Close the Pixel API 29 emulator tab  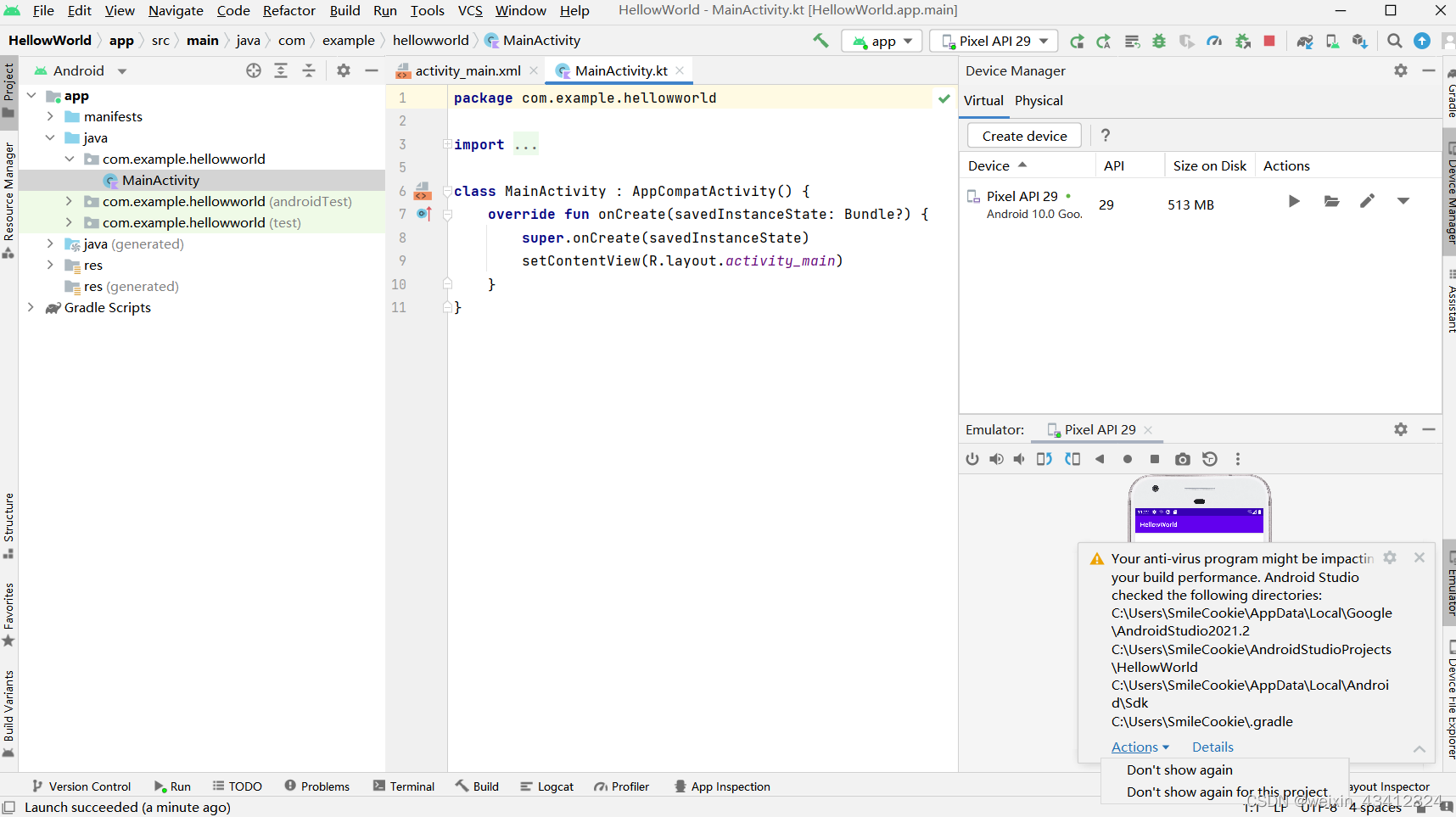click(x=1148, y=430)
